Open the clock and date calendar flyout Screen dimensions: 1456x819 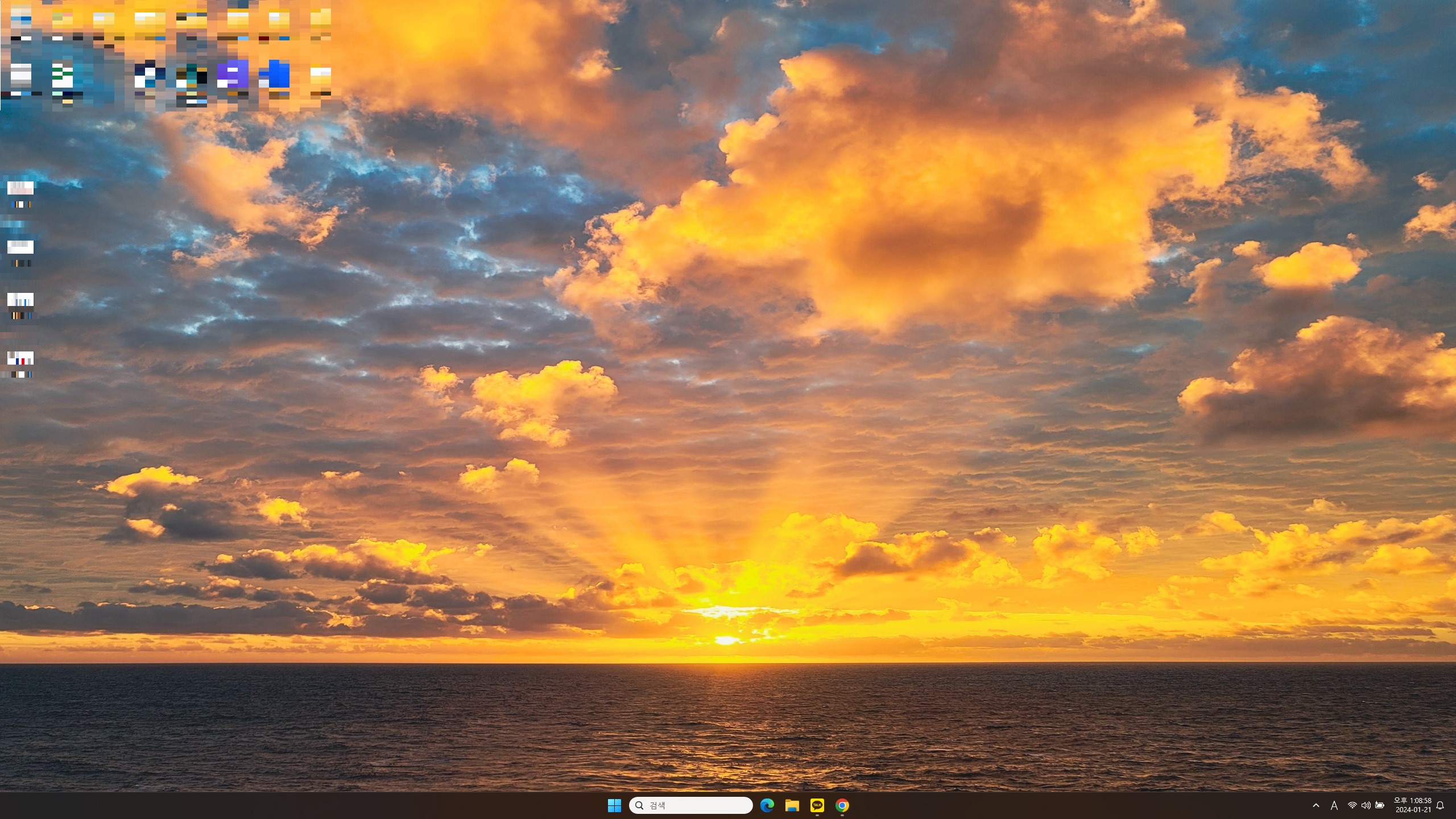[x=1413, y=805]
